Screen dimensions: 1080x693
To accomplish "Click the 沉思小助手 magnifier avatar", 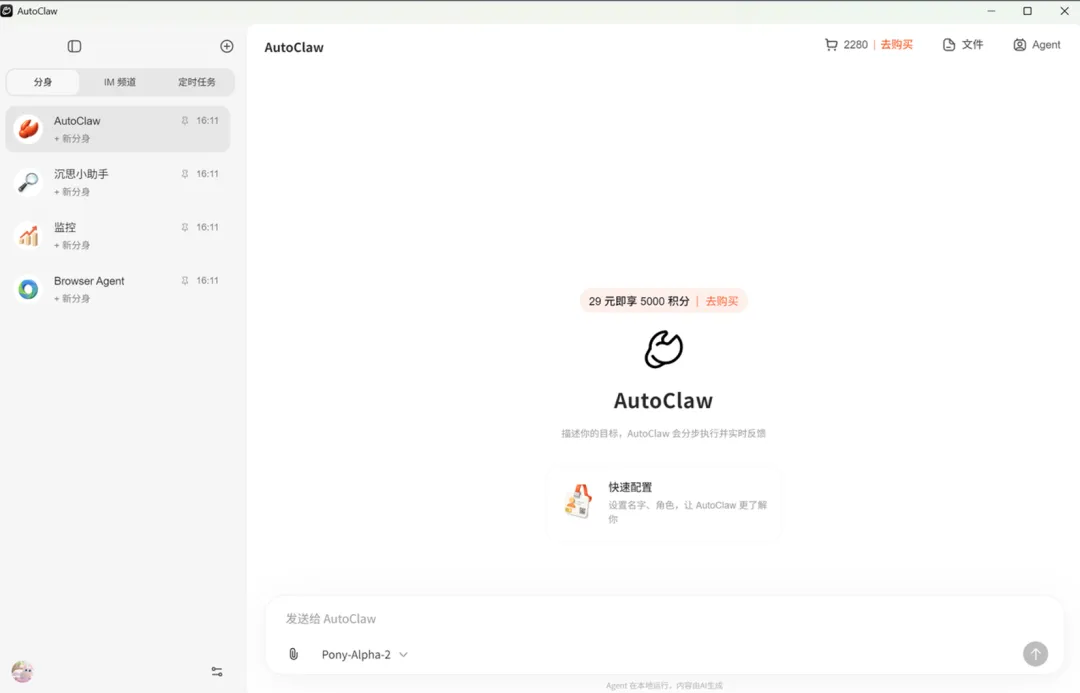I will pos(28,182).
